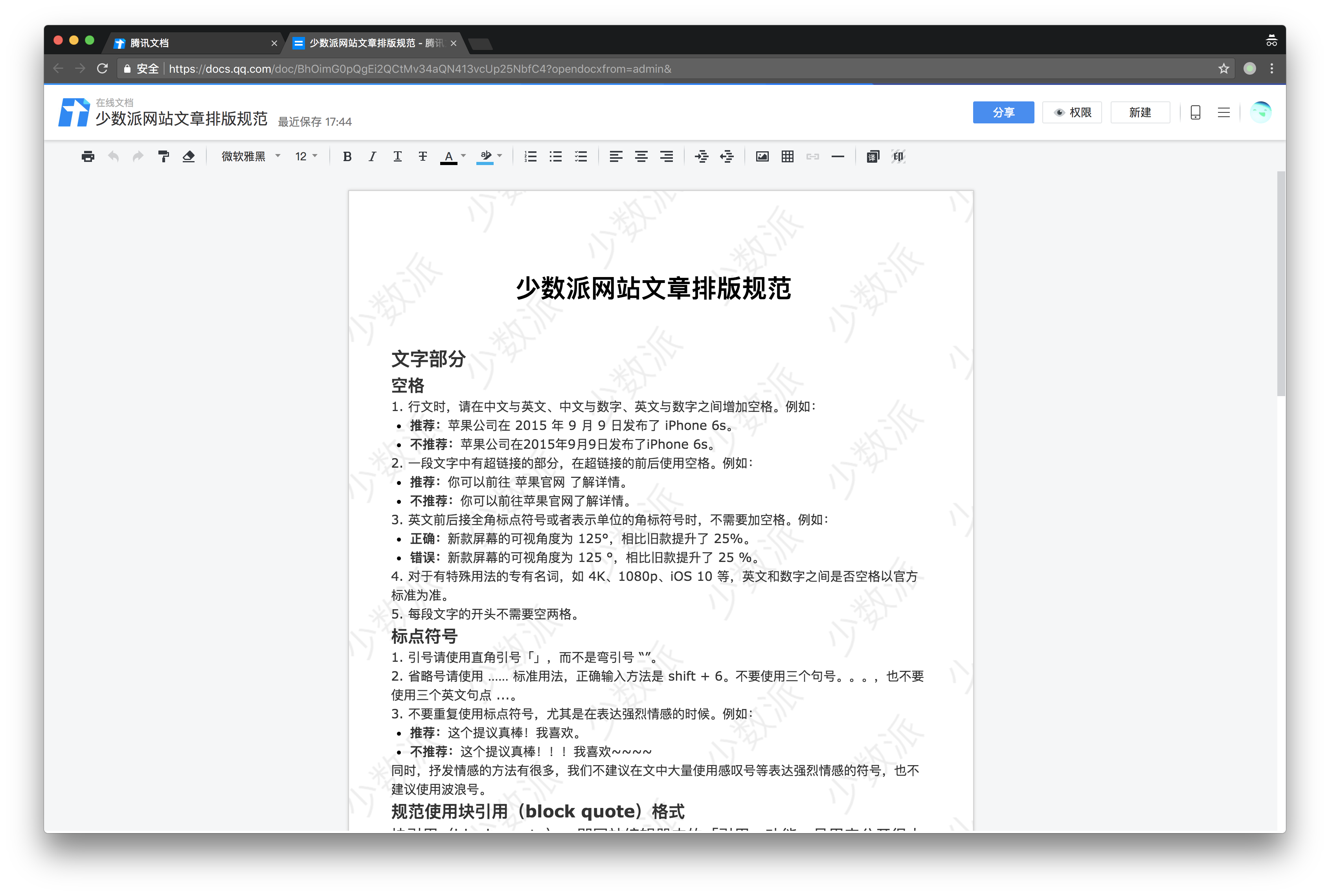Align text to the right
This screenshot has width=1330, height=896.
pos(667,156)
